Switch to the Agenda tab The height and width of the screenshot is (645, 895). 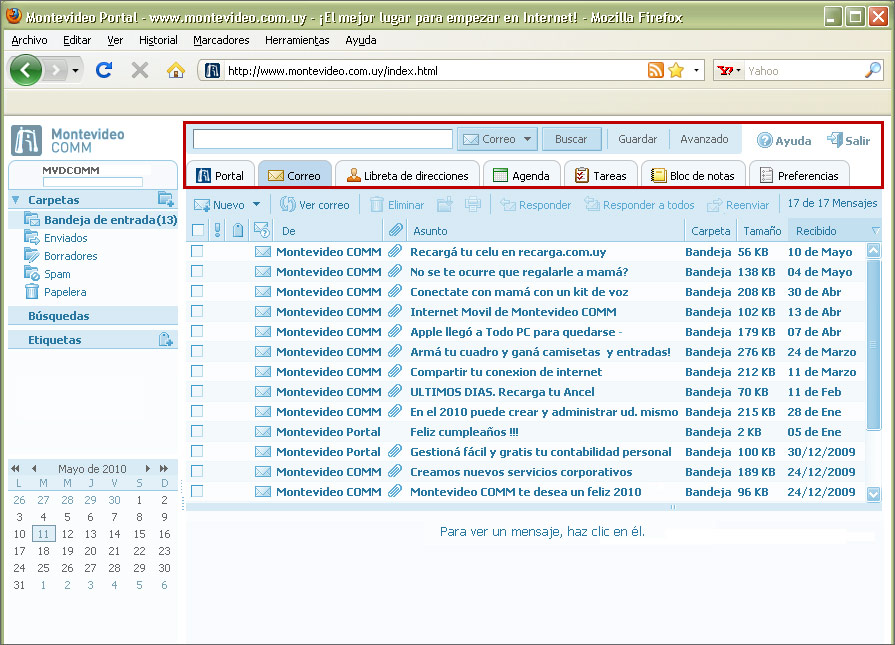tap(520, 175)
